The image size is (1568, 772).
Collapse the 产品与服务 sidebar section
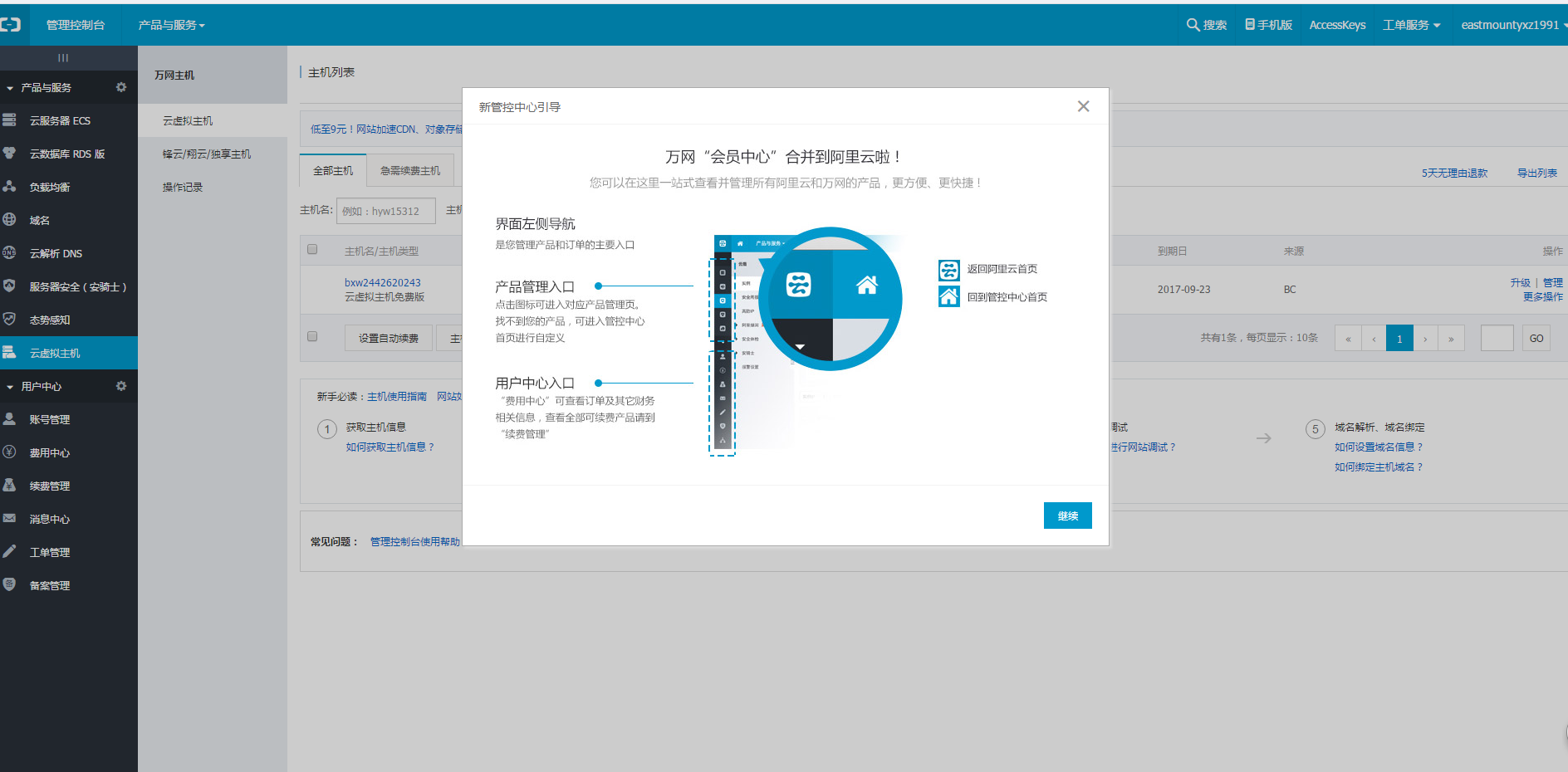(x=10, y=88)
